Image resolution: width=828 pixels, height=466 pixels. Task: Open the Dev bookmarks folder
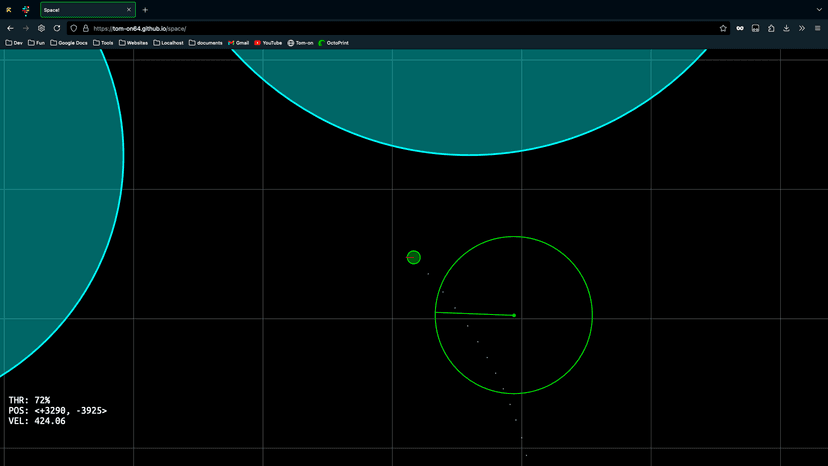point(14,43)
